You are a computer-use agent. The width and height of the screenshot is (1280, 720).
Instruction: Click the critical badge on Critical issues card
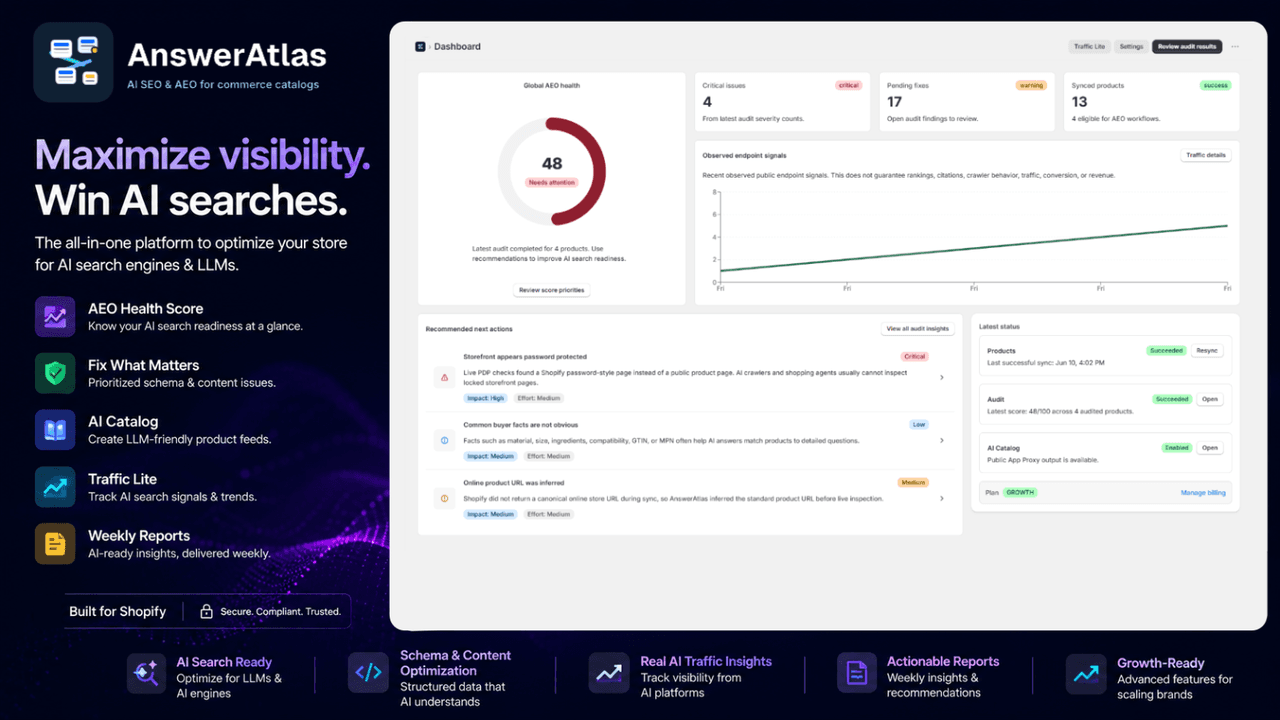point(848,86)
